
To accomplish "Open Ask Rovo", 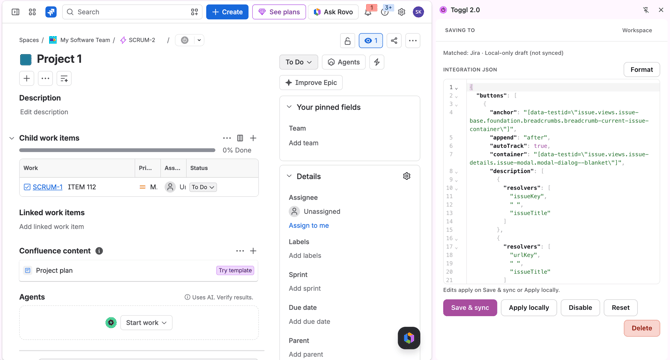I will (333, 12).
